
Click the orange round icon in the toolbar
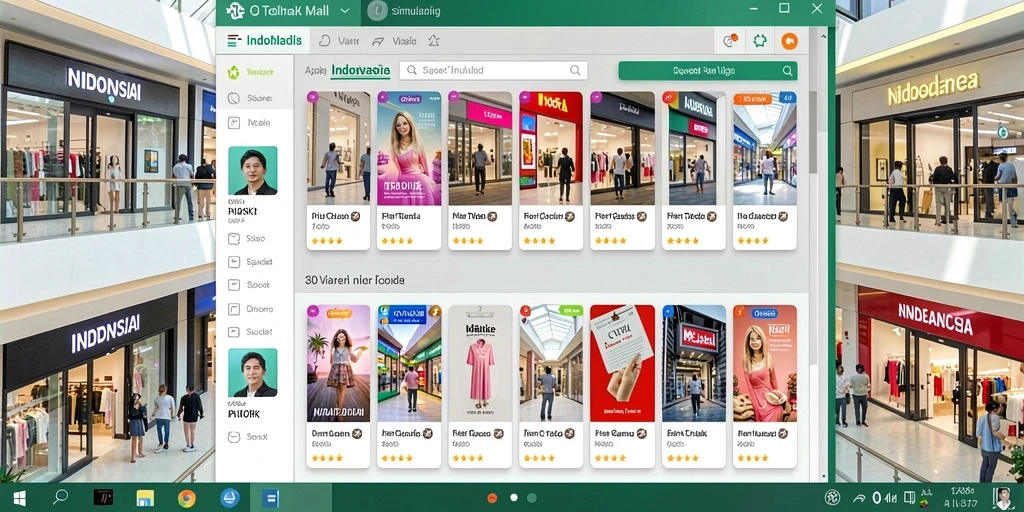click(x=790, y=41)
